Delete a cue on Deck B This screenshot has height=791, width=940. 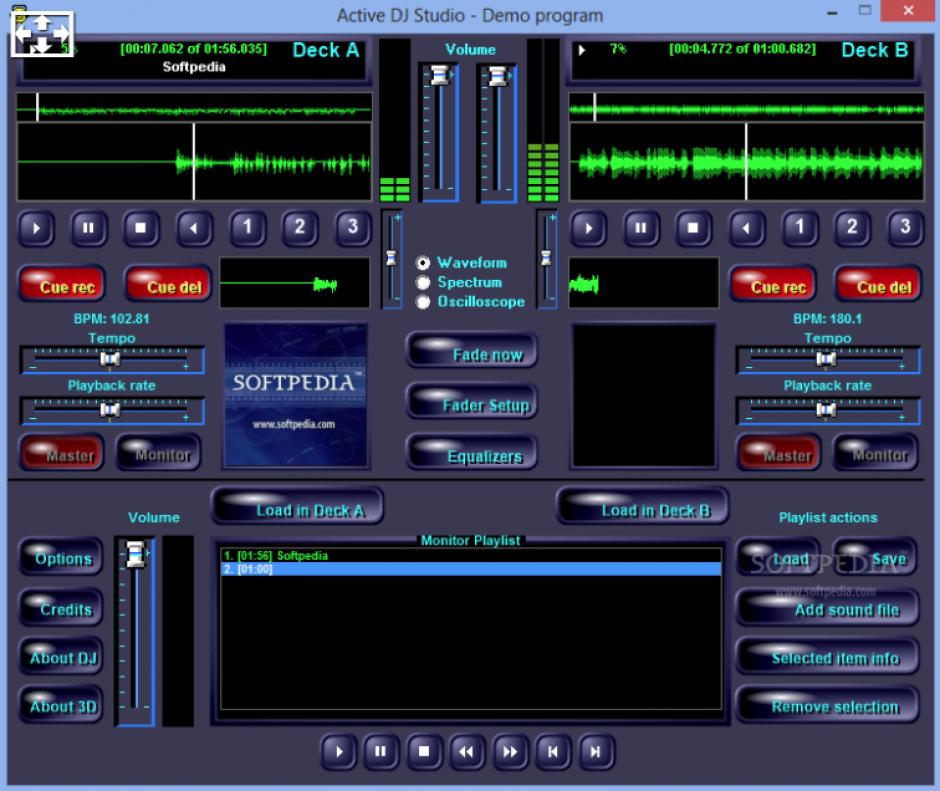(878, 284)
